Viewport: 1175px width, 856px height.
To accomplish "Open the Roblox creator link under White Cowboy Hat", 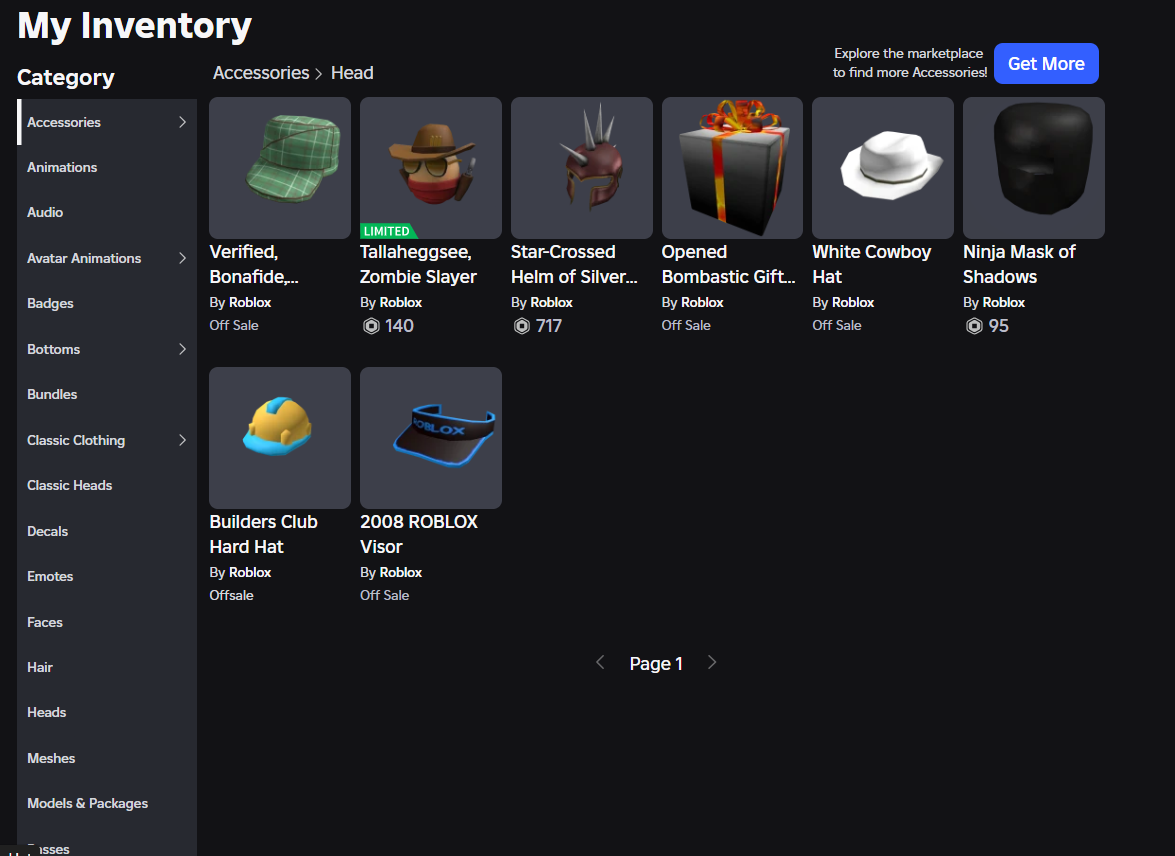I will (853, 301).
